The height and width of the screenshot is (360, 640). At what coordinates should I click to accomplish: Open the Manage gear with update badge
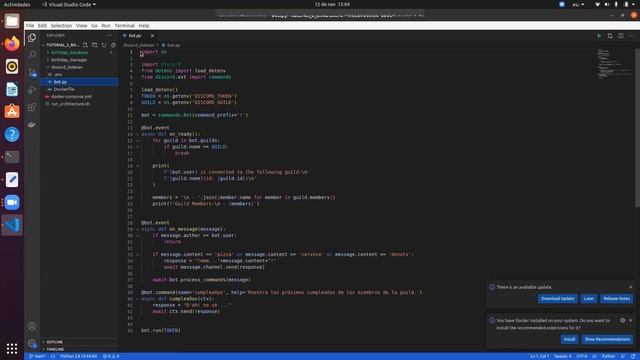pos(32,344)
